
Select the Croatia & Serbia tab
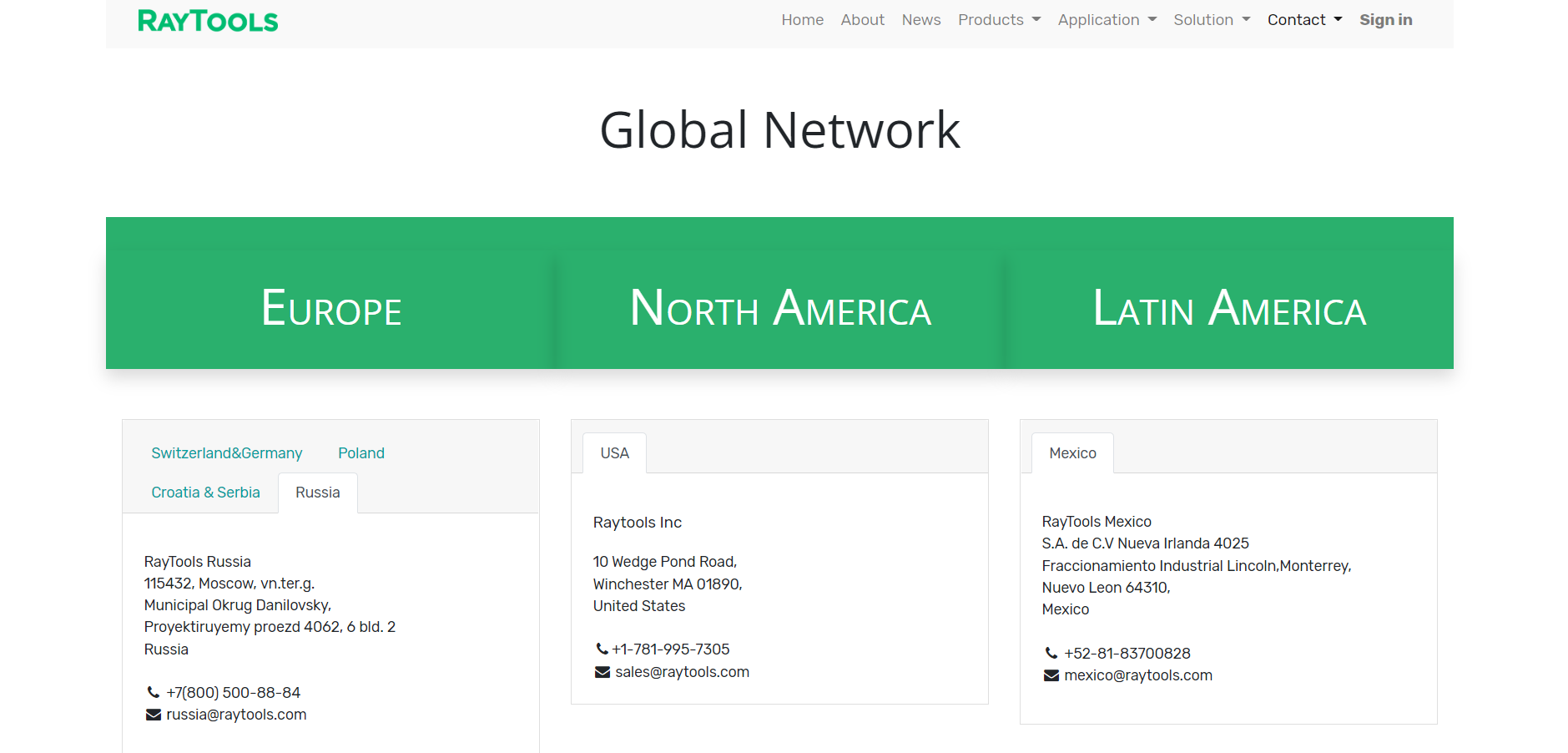(x=206, y=493)
